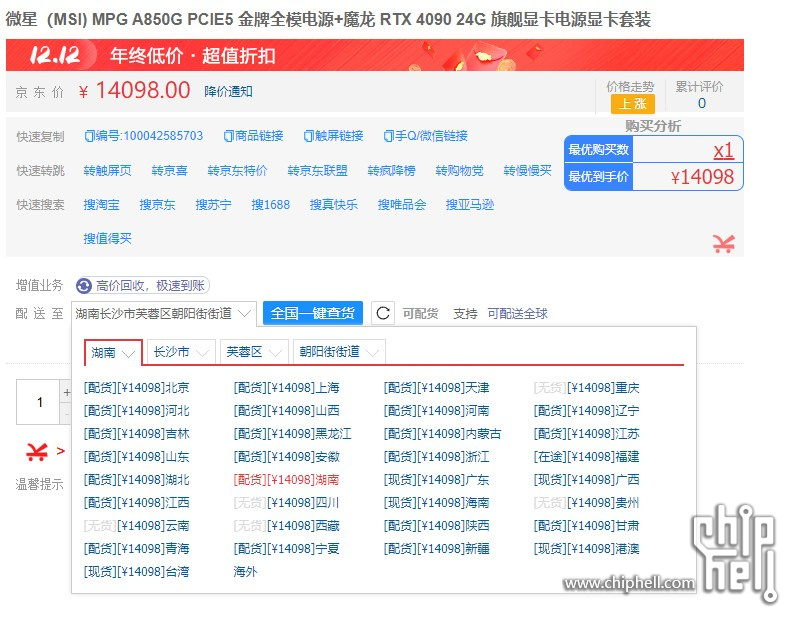
Task: Open the 湖南 province tab
Action: coord(113,352)
